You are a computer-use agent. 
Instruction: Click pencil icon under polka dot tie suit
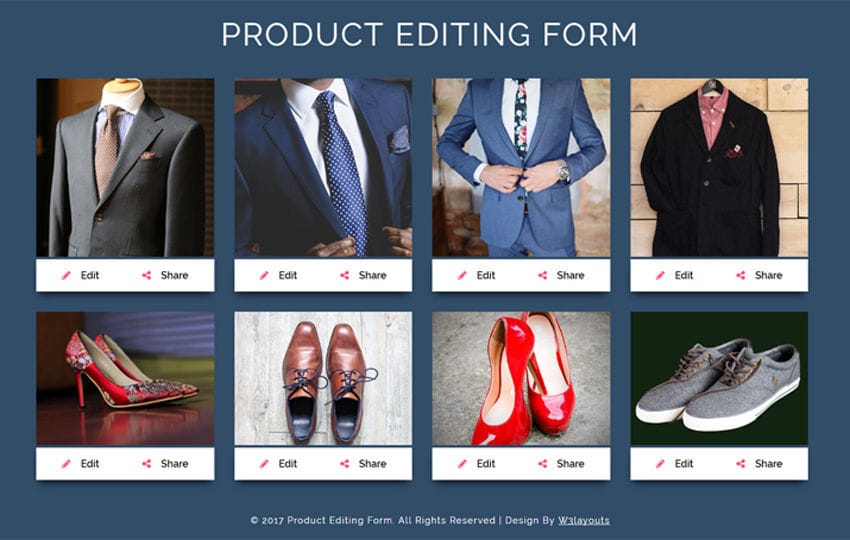[x=264, y=275]
